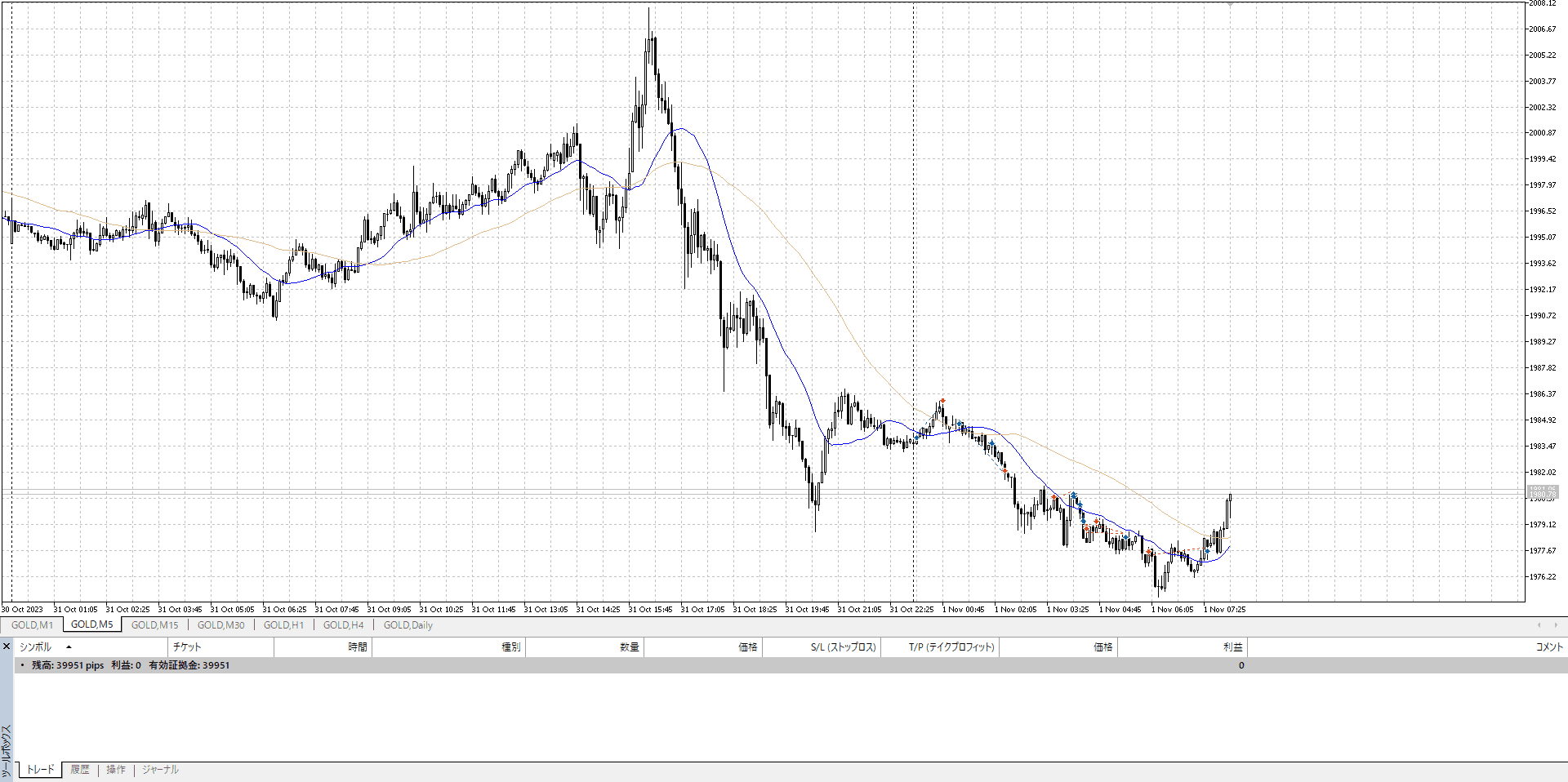Switch to the GOLD,H1 chart tab
Viewport: 1568px width, 782px height.
[x=283, y=625]
